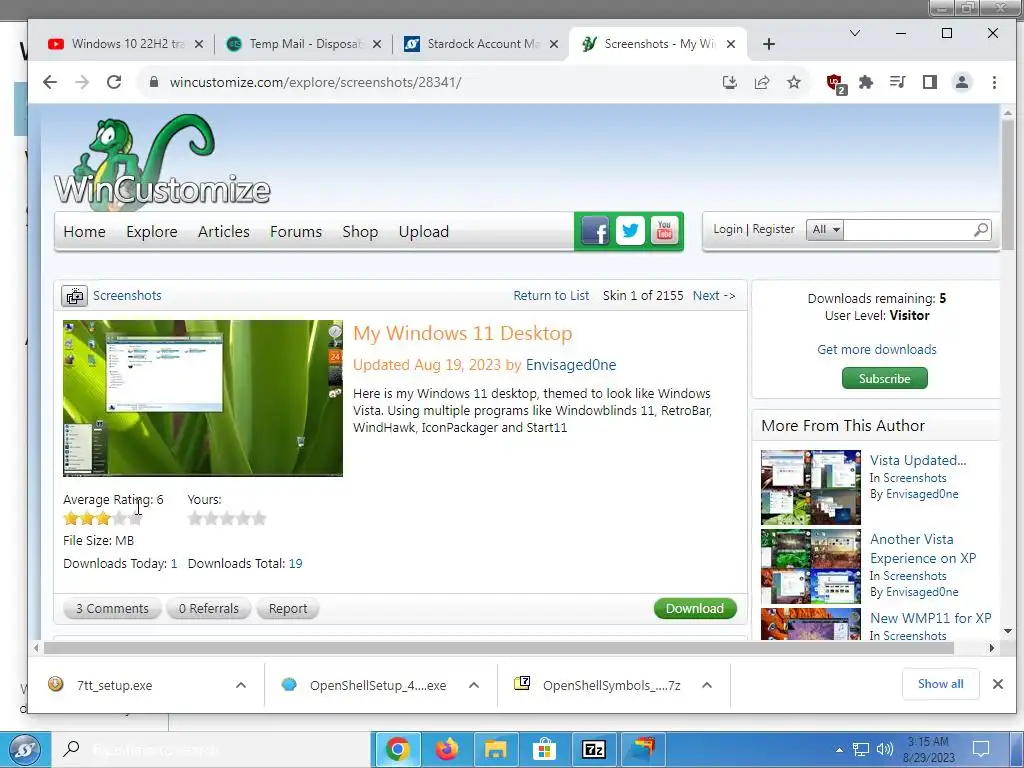The height and width of the screenshot is (768, 1024).
Task: Open the volume control in system tray
Action: pos(884,749)
